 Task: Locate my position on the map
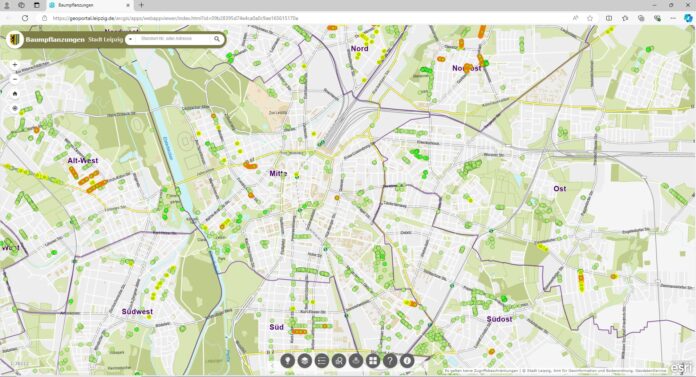coord(15,108)
